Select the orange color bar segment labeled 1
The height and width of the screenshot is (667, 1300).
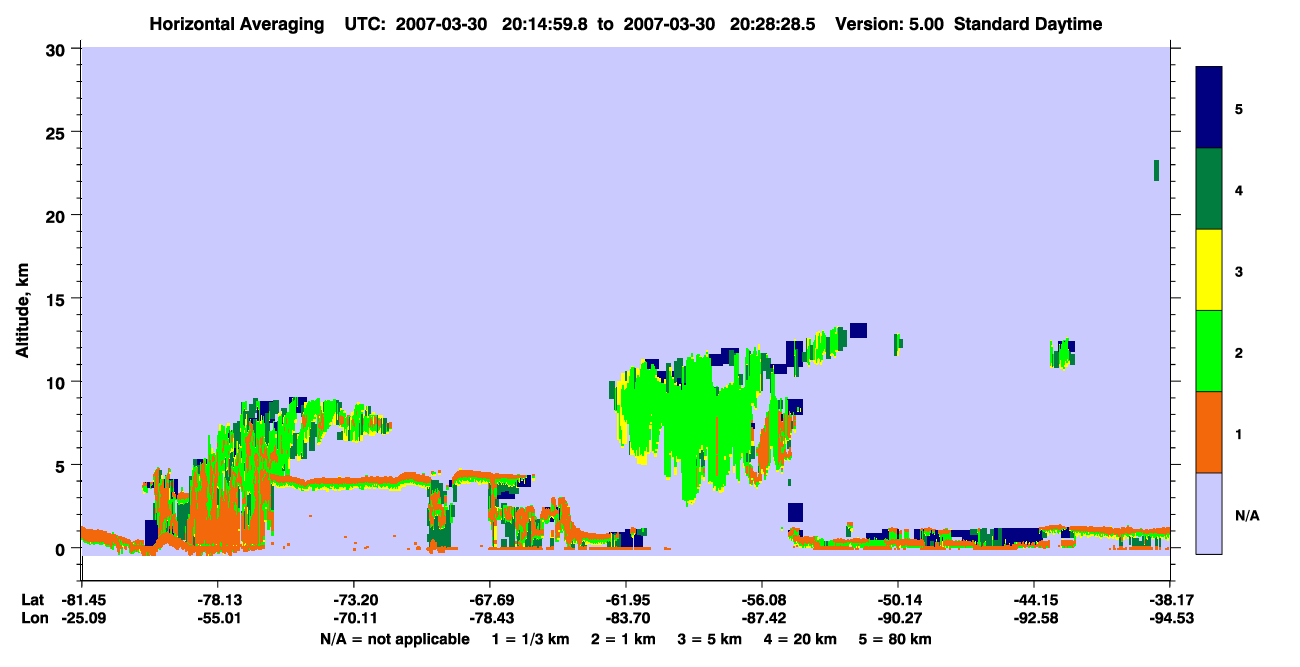click(1209, 432)
